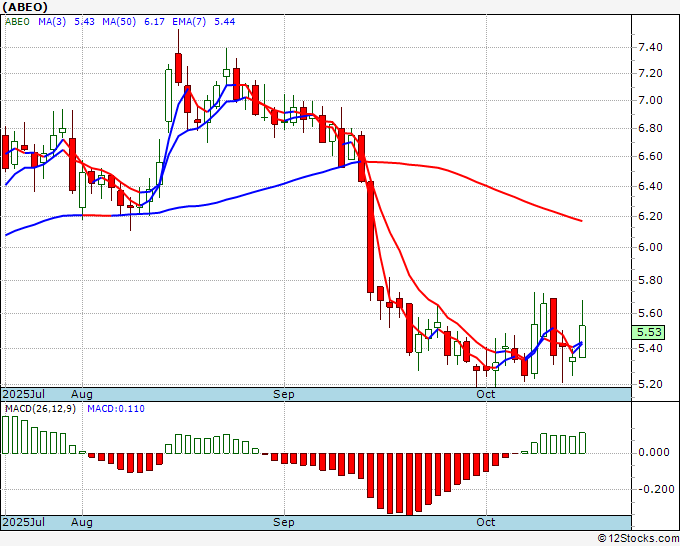
Task: Click Oct on the MACD timeline
Action: [x=486, y=522]
